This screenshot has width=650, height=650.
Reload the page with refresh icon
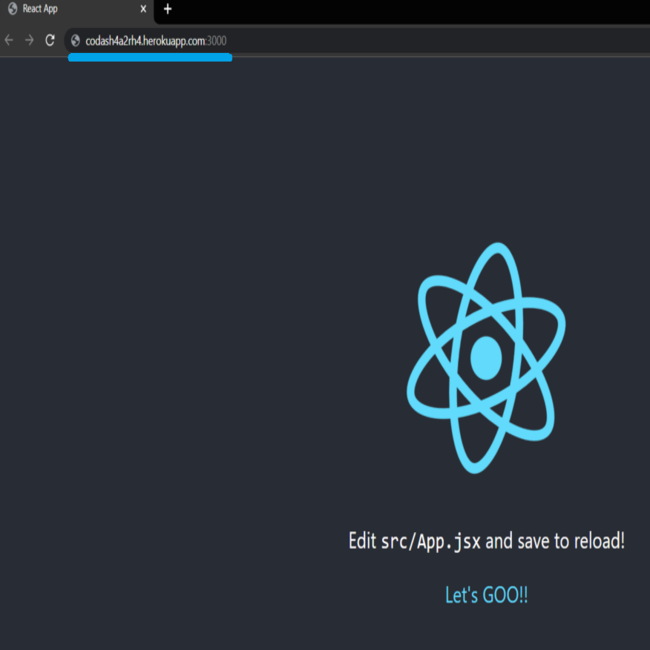[50, 40]
